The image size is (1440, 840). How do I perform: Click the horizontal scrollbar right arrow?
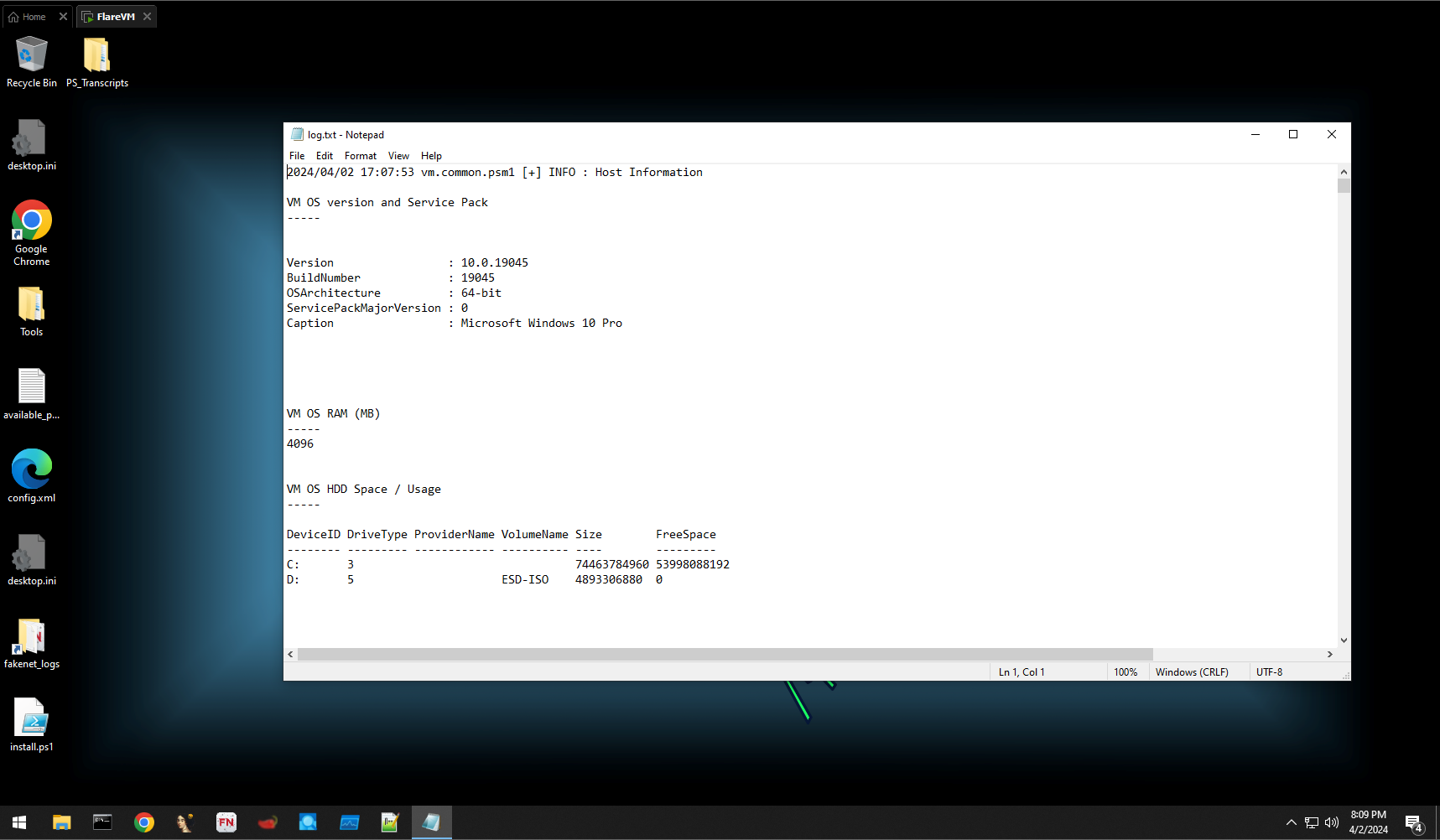[1329, 654]
